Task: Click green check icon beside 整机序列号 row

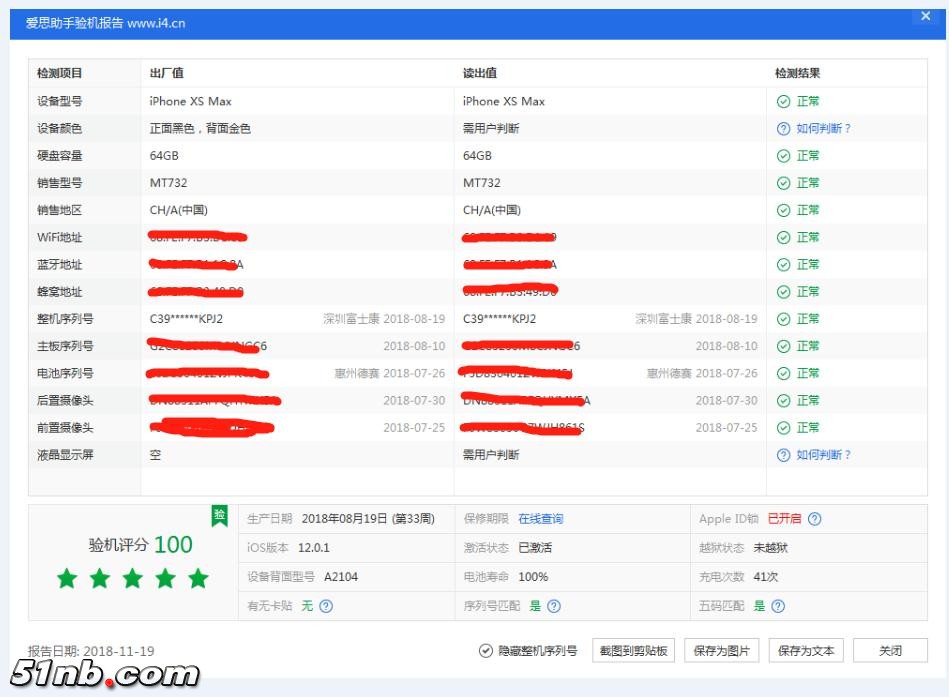Action: tap(784, 318)
